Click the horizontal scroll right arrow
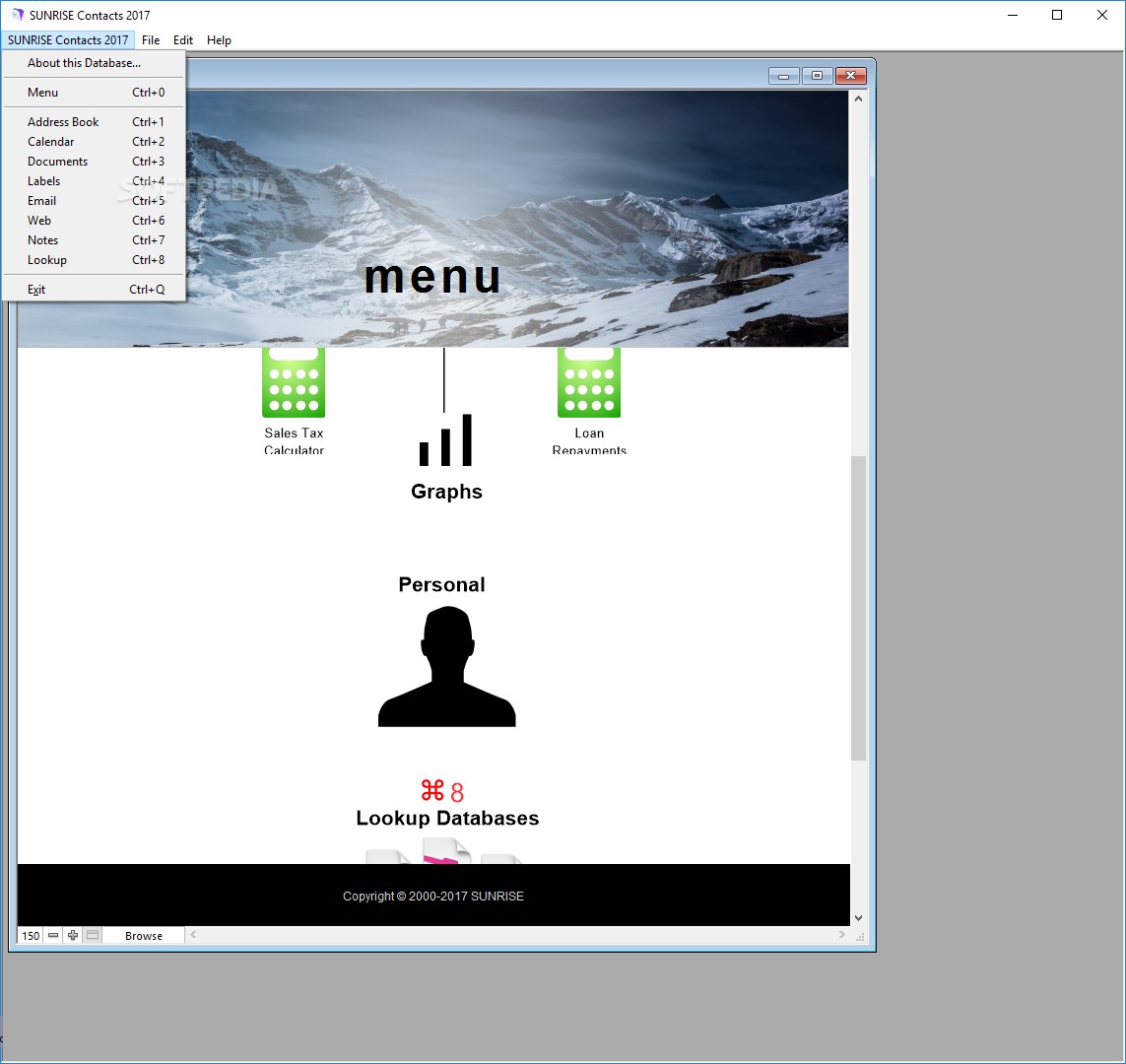The width and height of the screenshot is (1126, 1064). coord(841,935)
